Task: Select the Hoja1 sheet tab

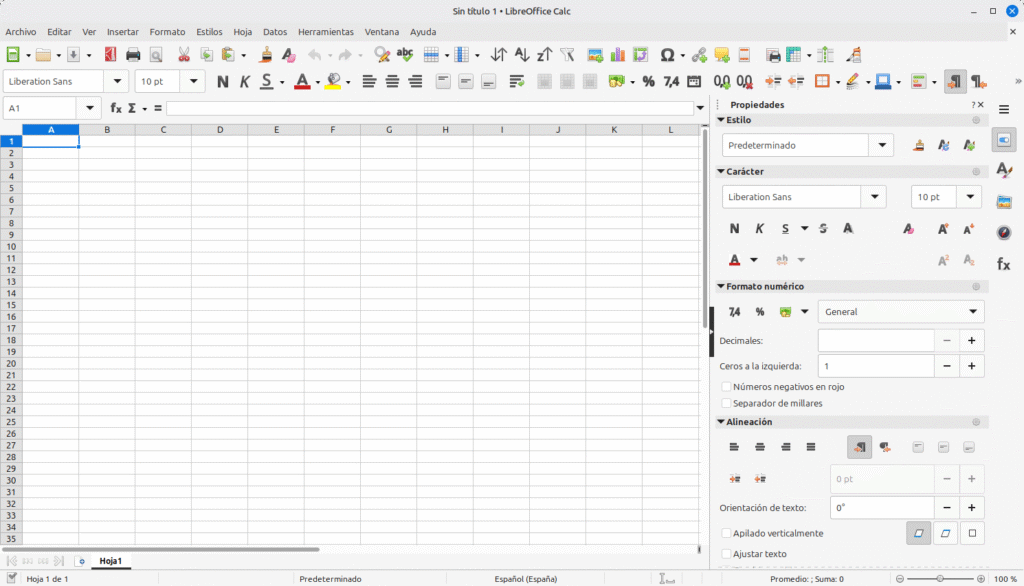Action: 110,560
